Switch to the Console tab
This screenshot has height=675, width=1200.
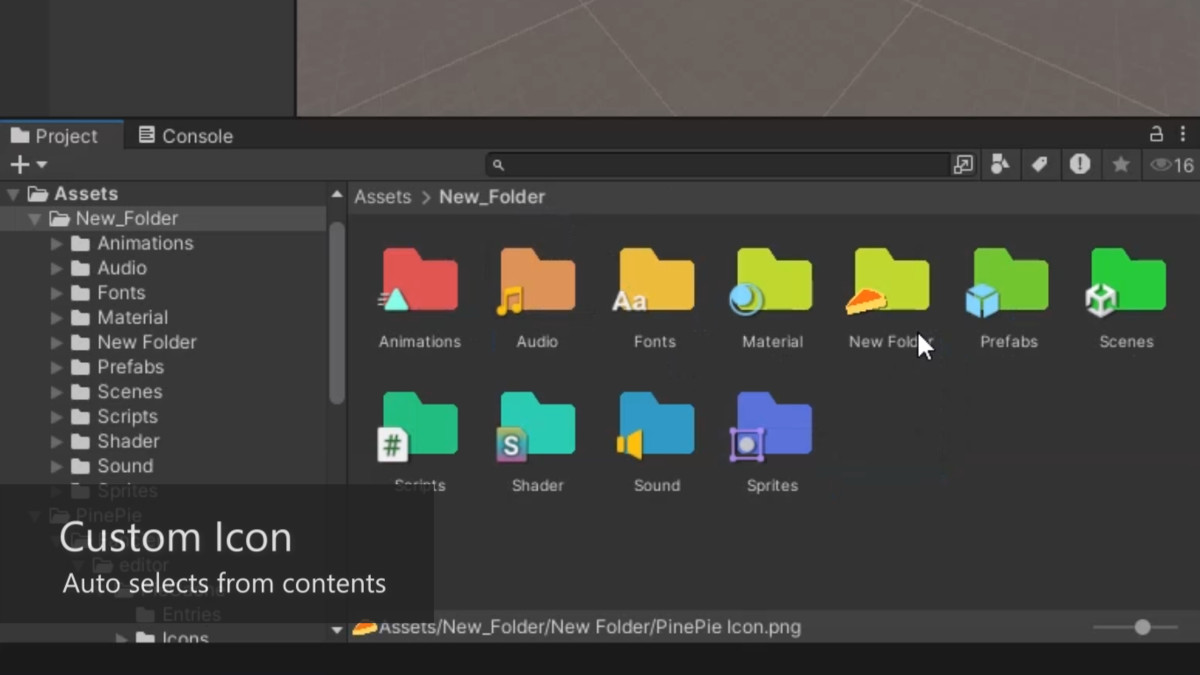coord(185,136)
